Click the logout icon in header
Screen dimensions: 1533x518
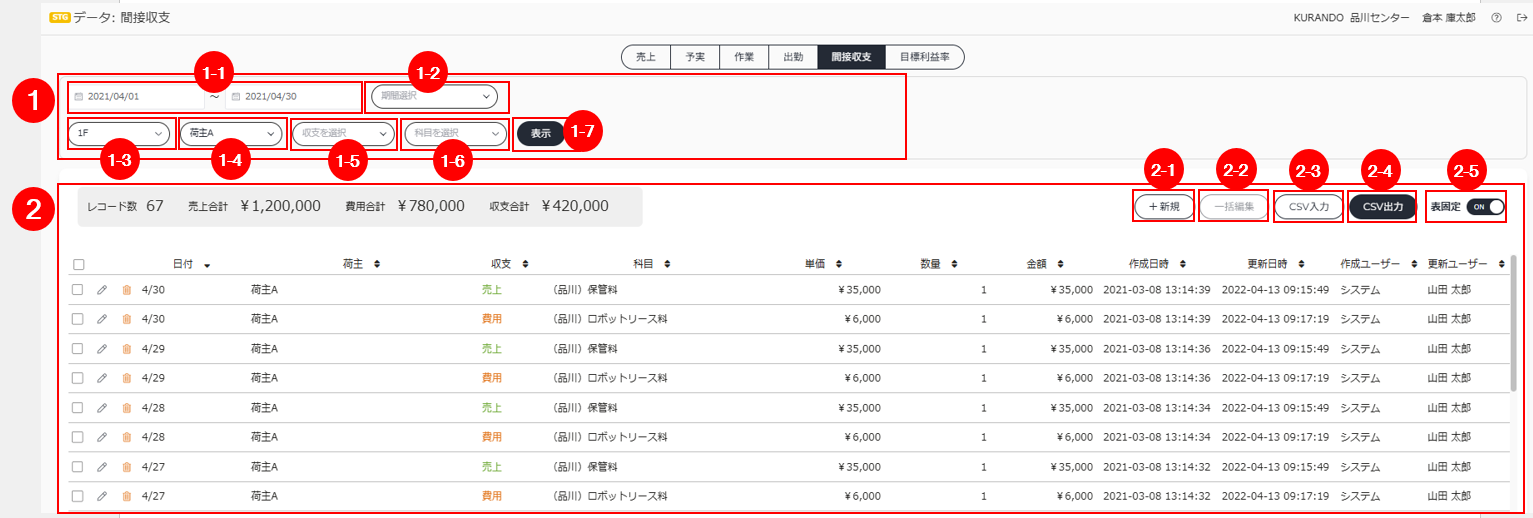click(x=1522, y=18)
